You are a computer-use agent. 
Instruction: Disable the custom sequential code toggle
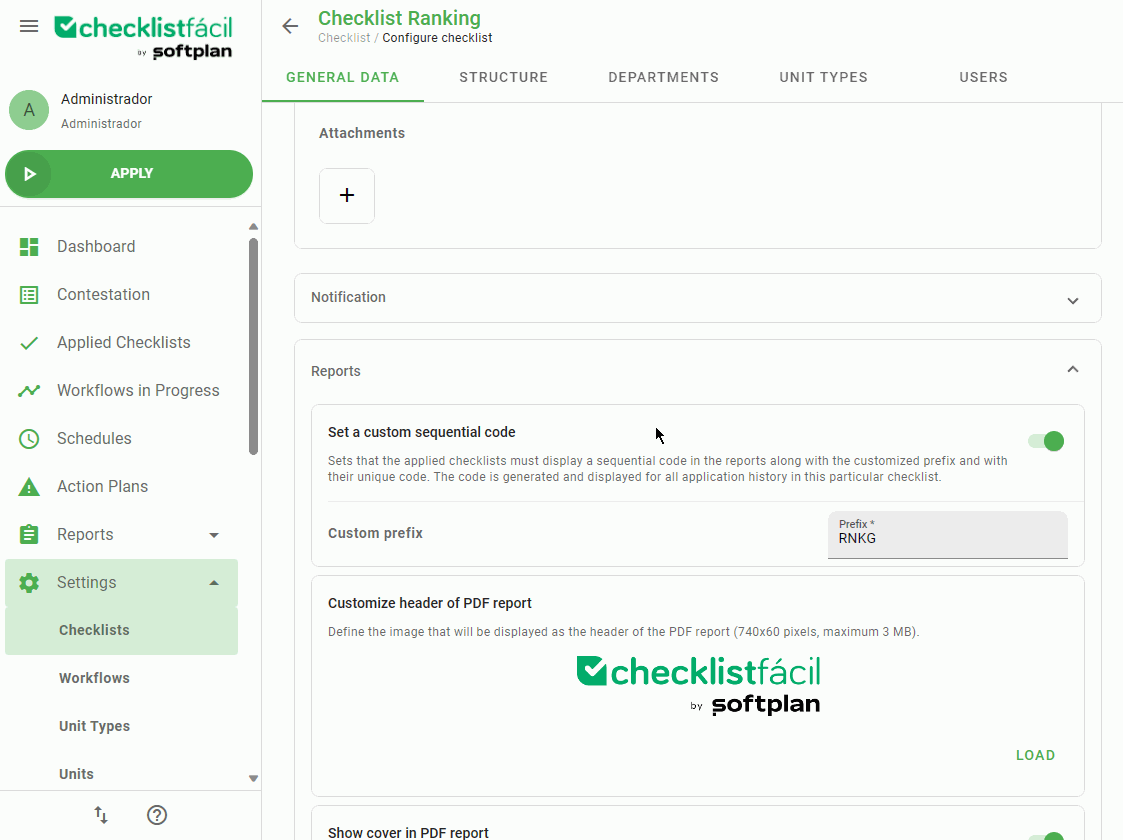(x=1046, y=441)
